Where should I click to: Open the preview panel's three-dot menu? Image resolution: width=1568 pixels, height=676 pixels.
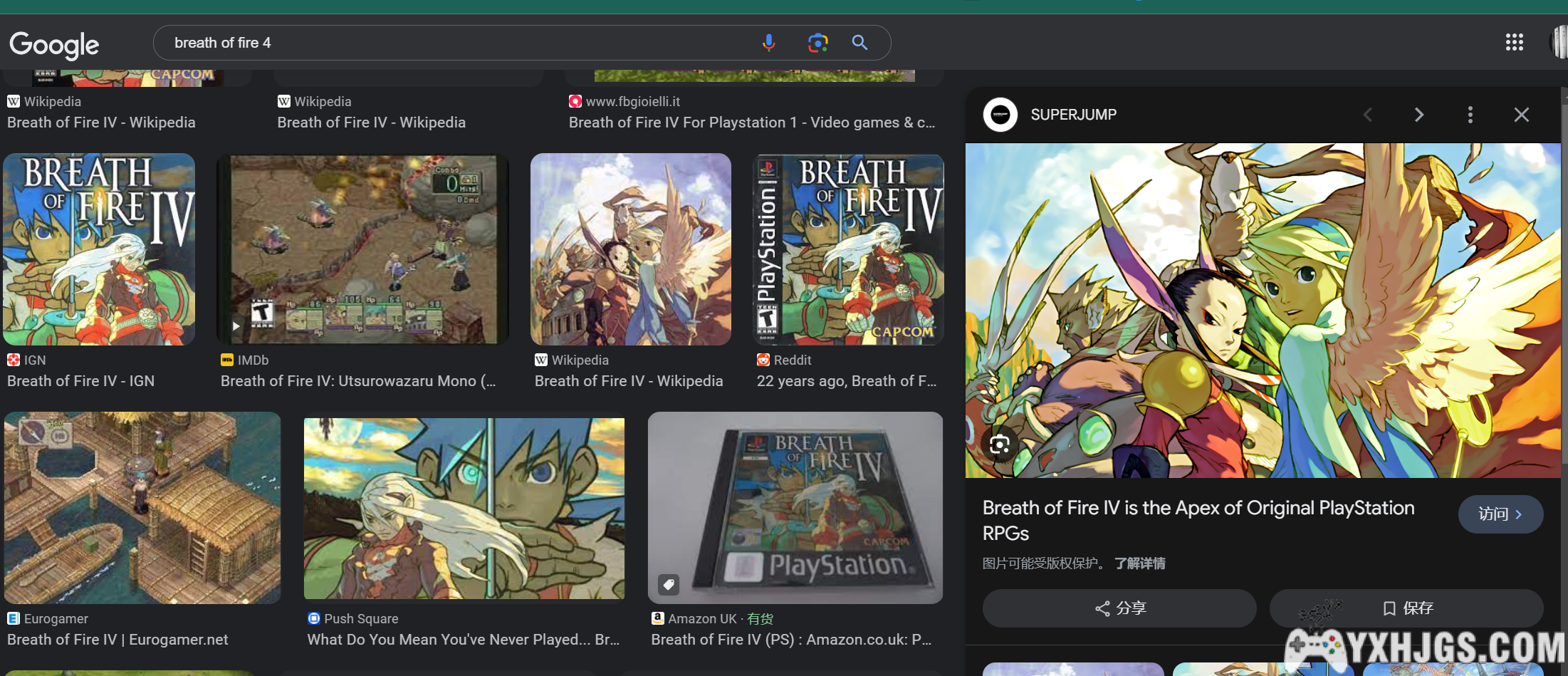[1470, 115]
